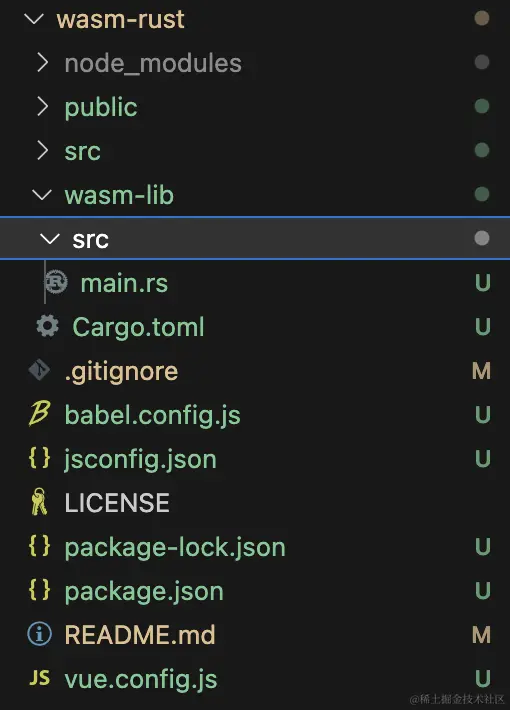Click the Rust icon beside main.rs
510x710 pixels.
tap(56, 282)
